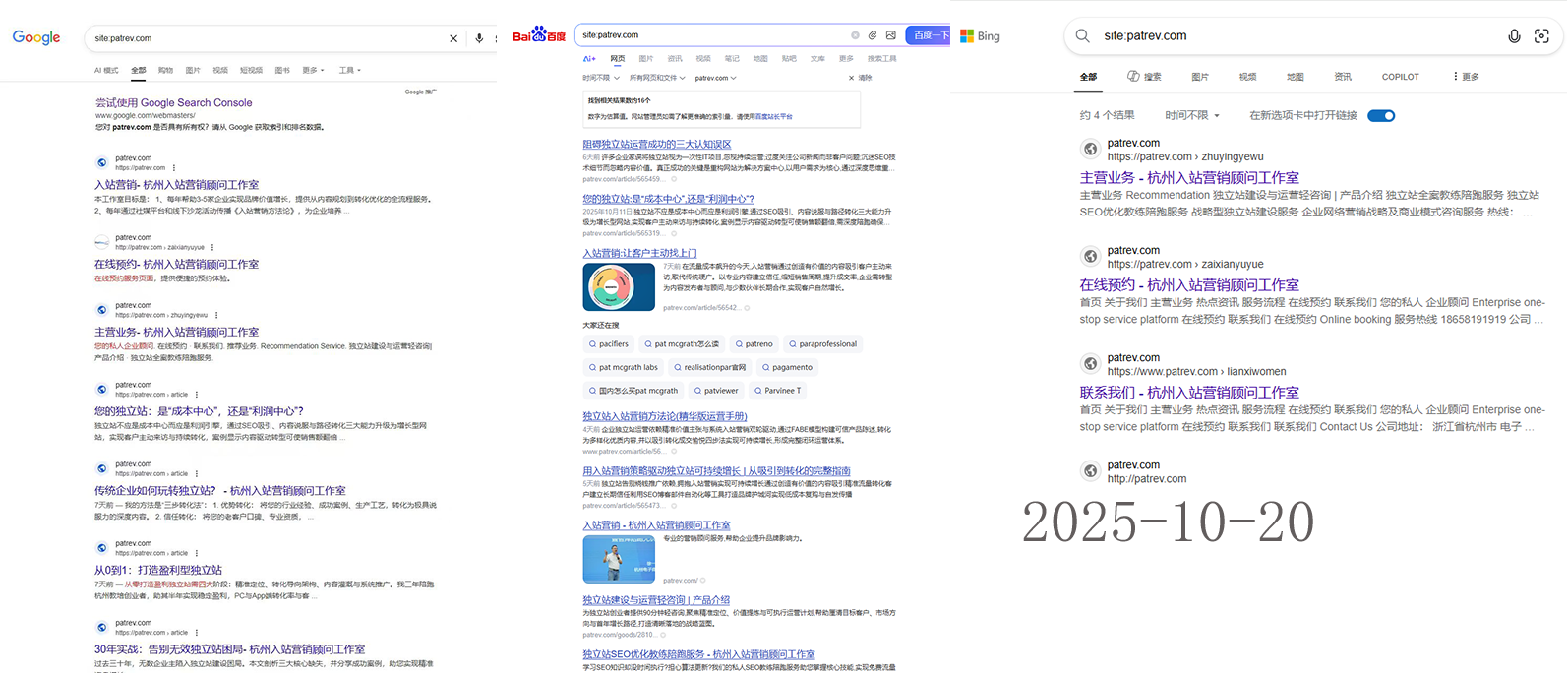Open Bing Copilot search (搜索) icon tab
Image resolution: width=1568 pixels, height=676 pixels.
[x=1144, y=77]
